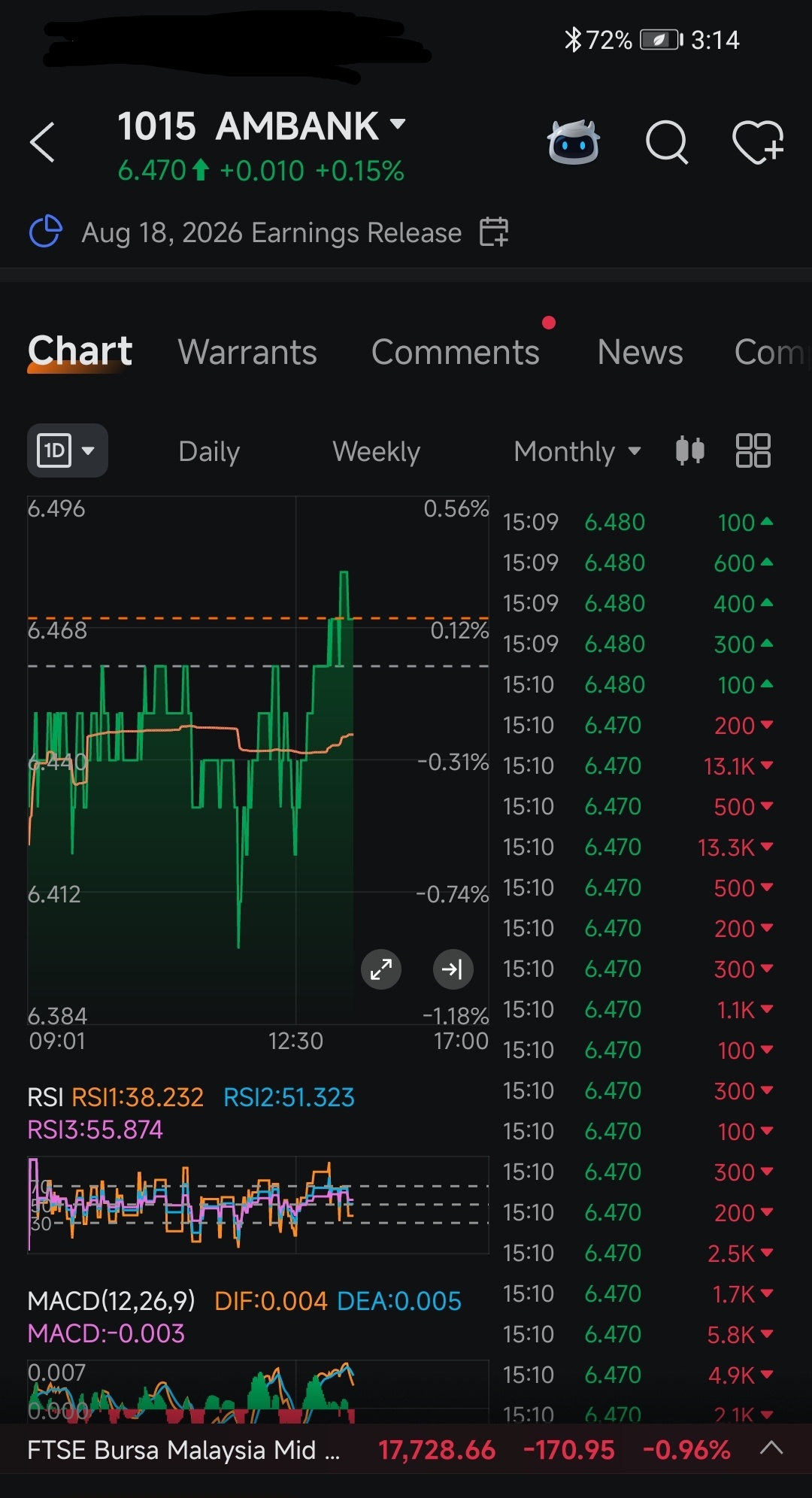Open the News tab
This screenshot has height=1498, width=812.
(640, 352)
